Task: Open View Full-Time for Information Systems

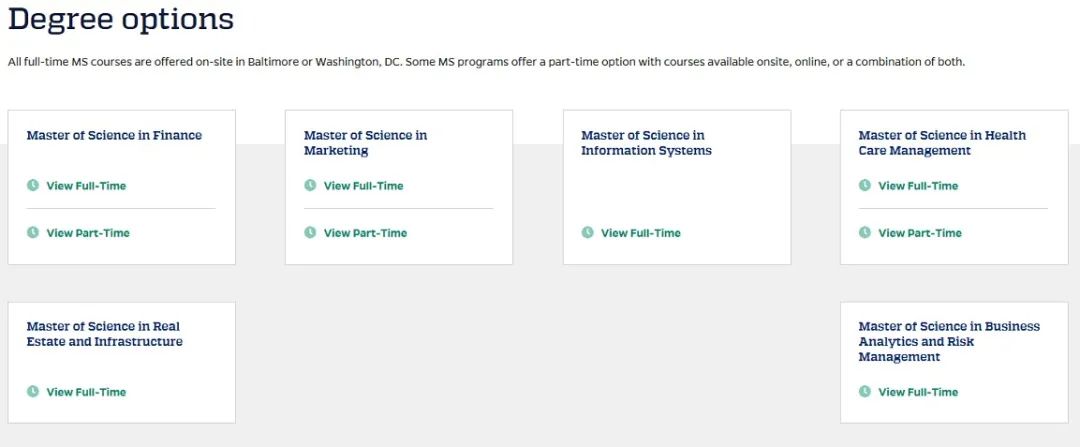Action: point(641,233)
